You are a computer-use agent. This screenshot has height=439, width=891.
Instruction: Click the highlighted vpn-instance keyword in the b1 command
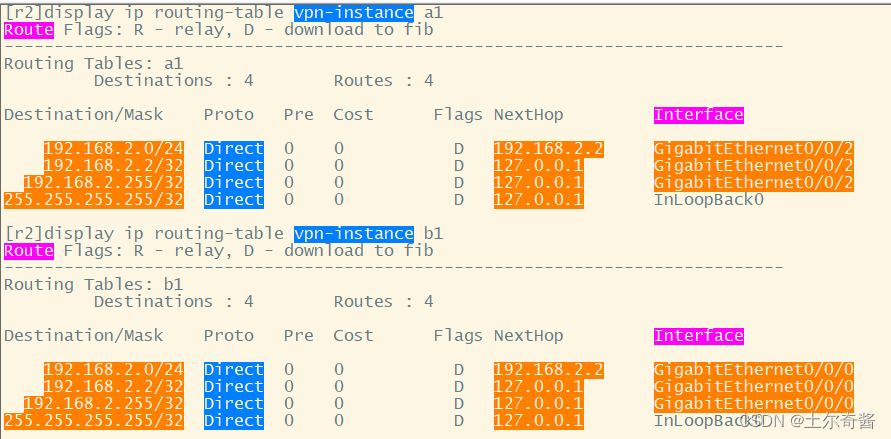353,234
